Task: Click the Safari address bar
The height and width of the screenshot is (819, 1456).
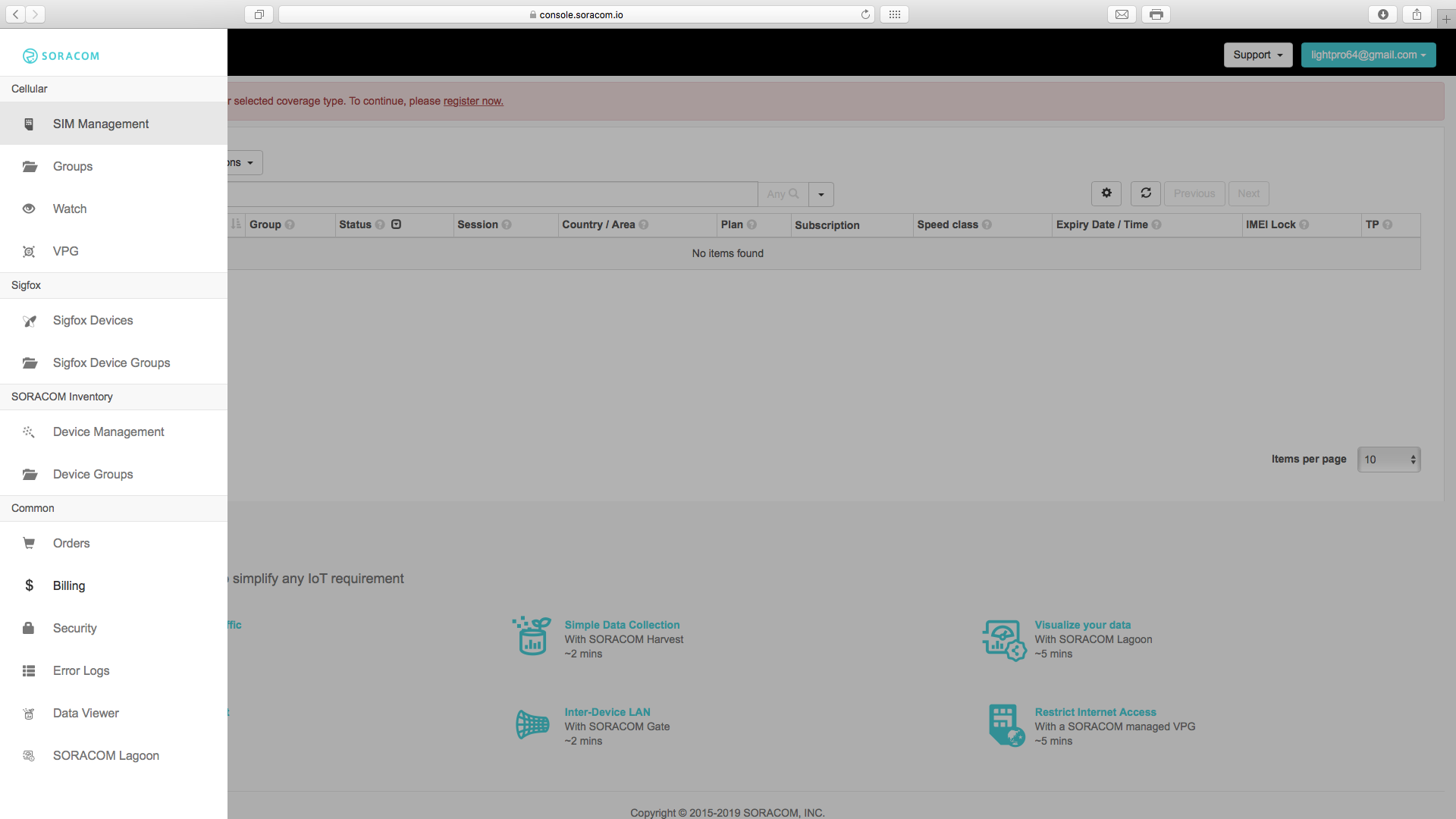Action: pos(576,14)
